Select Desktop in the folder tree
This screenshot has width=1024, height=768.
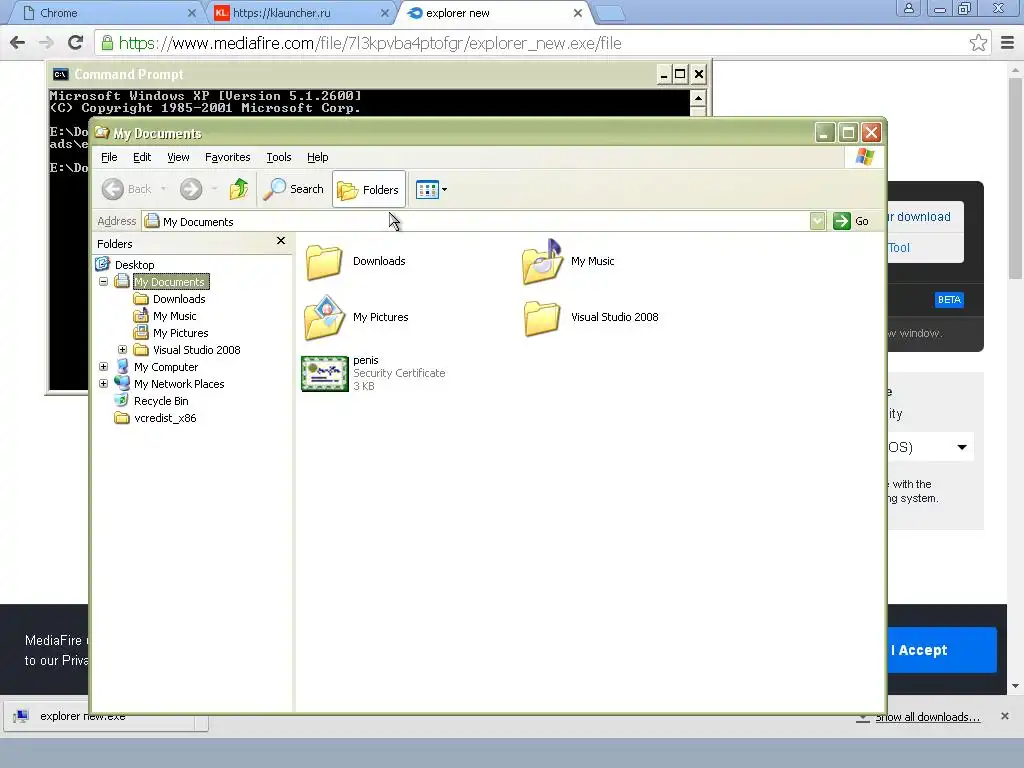click(x=135, y=265)
